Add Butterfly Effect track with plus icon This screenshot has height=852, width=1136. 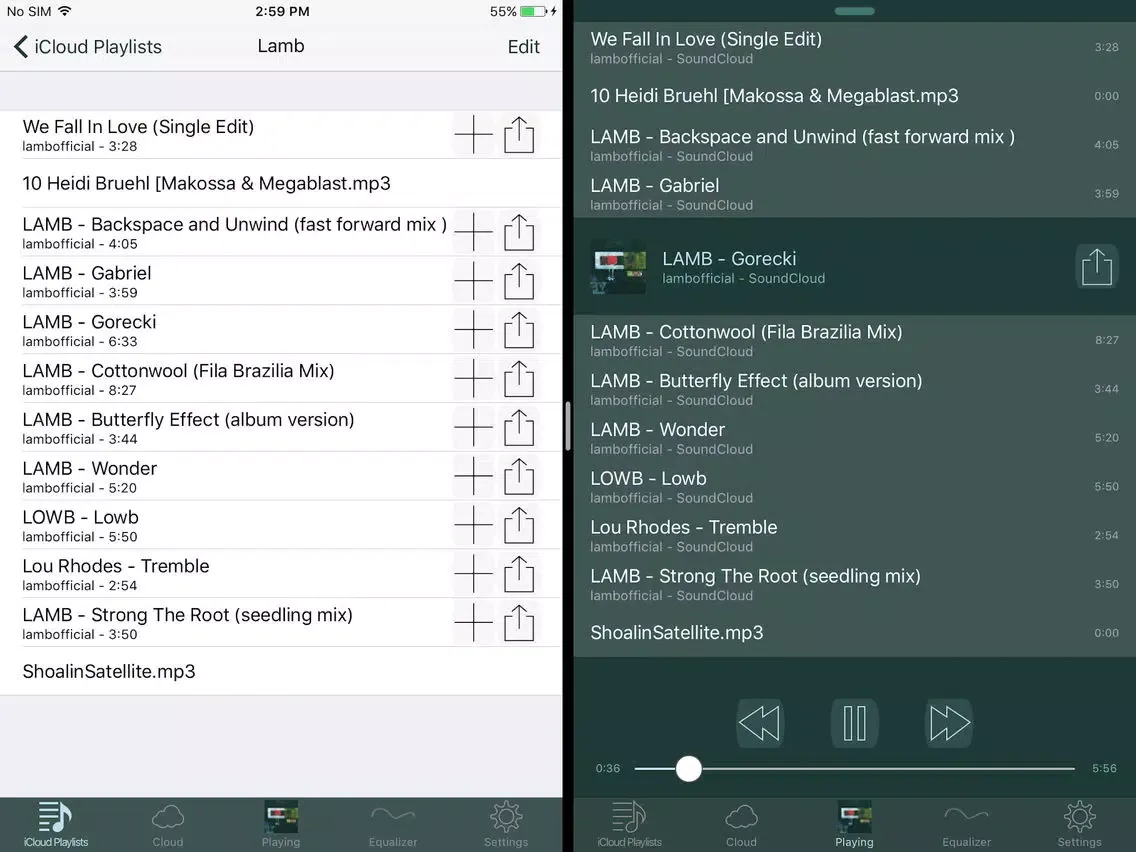[473, 428]
